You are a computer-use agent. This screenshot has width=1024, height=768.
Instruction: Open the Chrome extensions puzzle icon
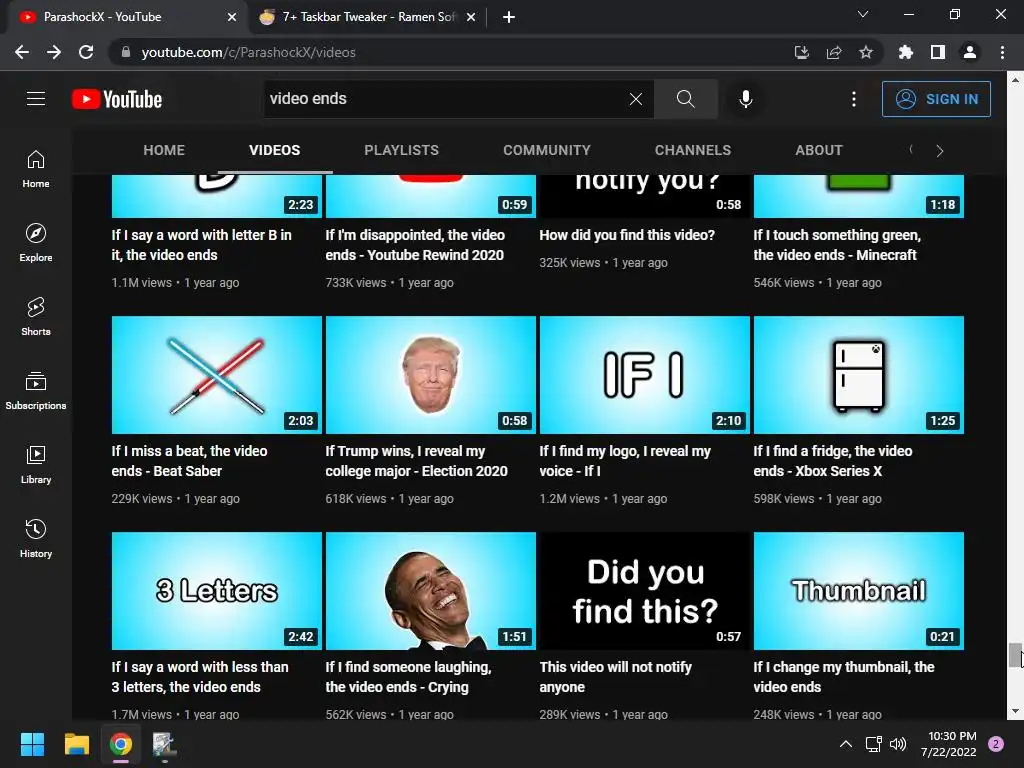click(906, 52)
